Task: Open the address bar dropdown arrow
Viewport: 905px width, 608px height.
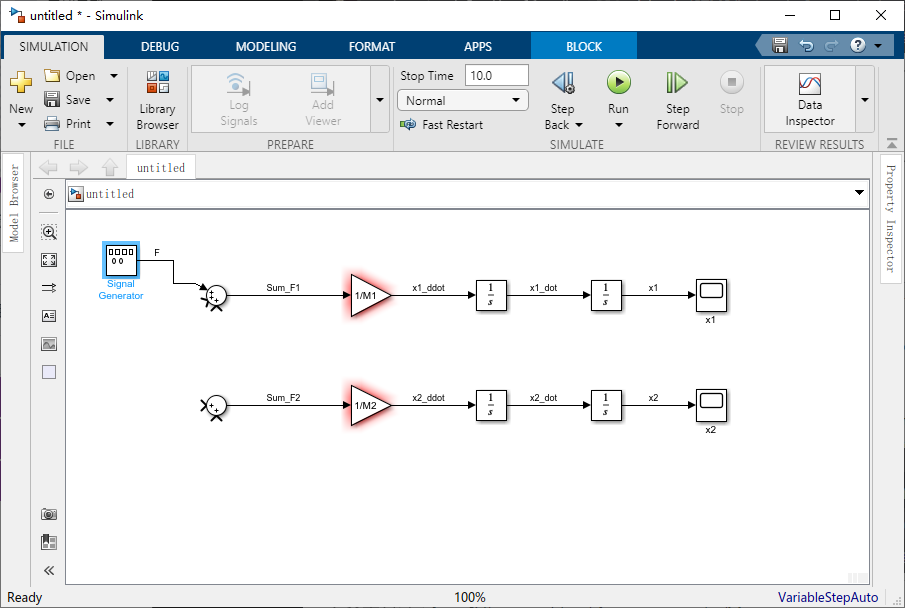Action: click(859, 193)
